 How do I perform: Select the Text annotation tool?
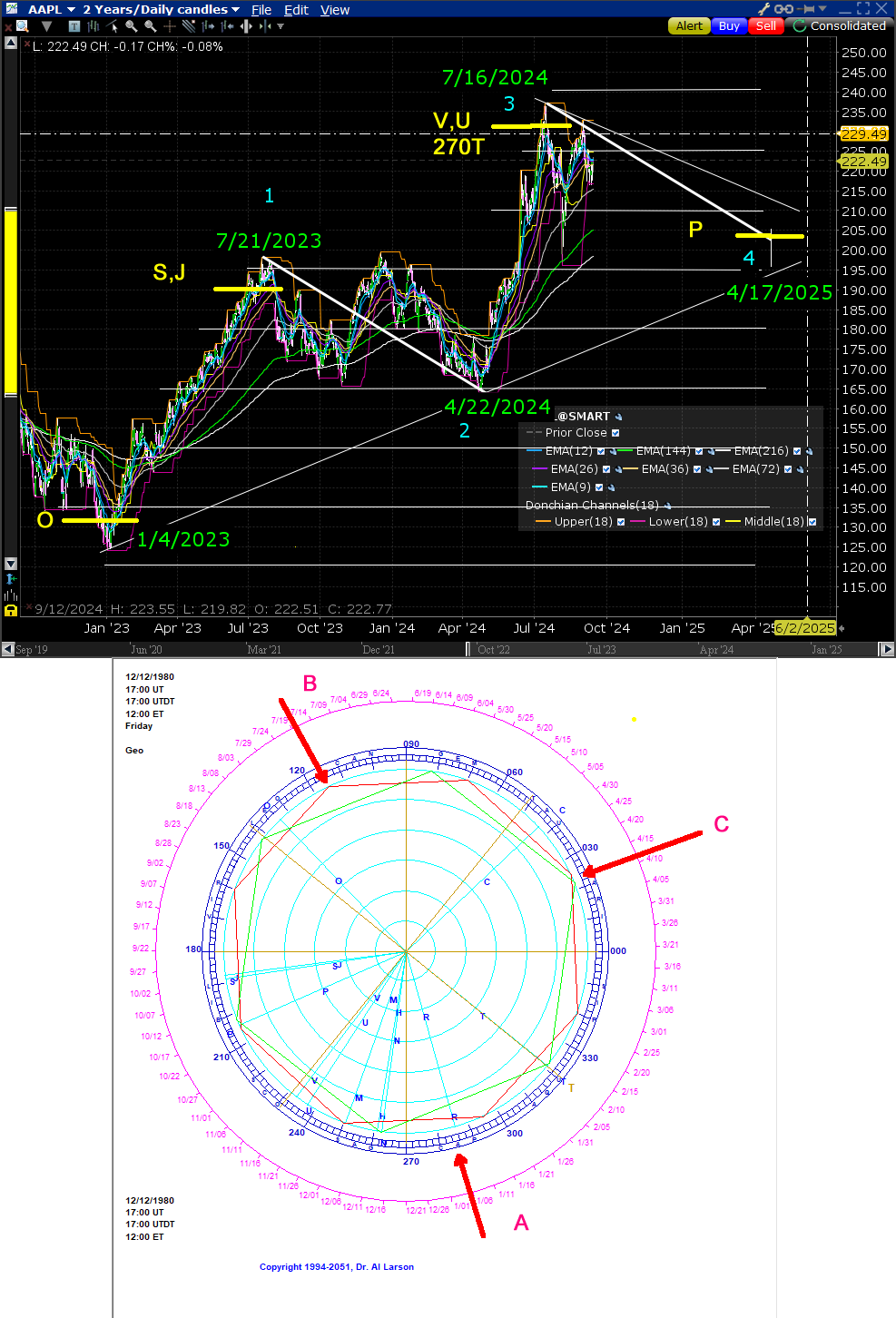(x=74, y=26)
